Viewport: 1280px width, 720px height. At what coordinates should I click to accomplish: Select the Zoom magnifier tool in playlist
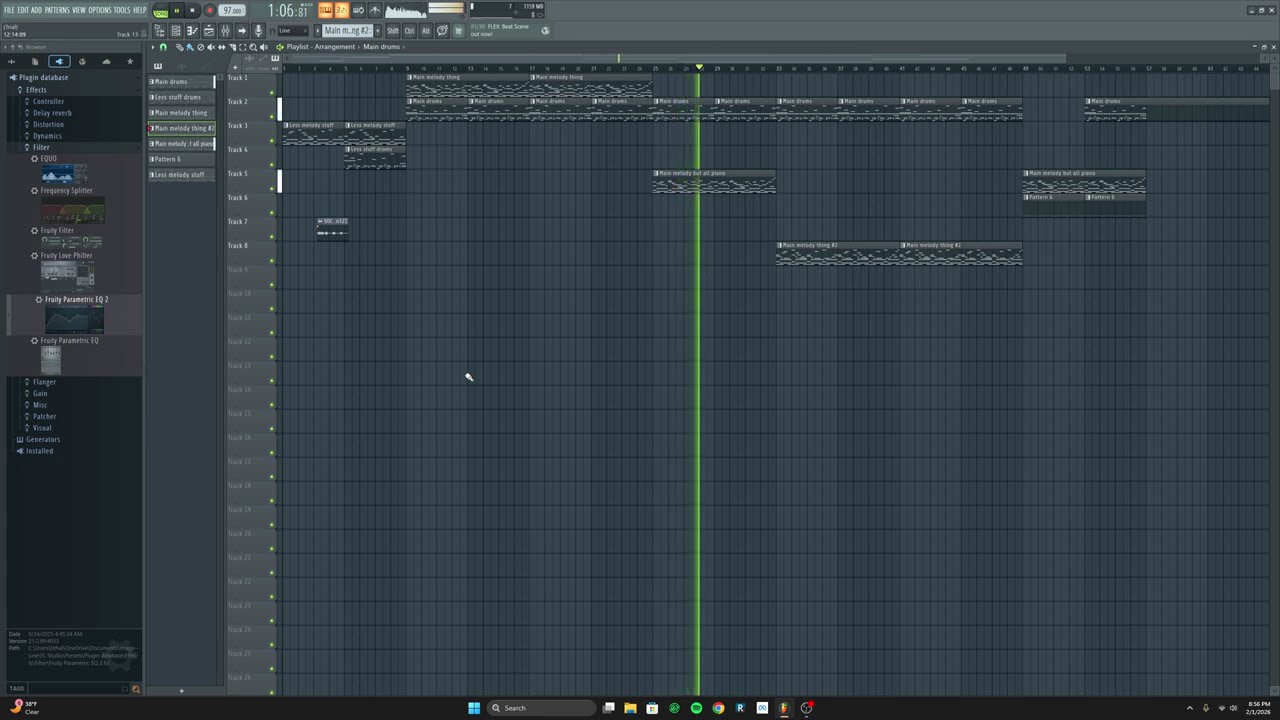click(x=253, y=47)
